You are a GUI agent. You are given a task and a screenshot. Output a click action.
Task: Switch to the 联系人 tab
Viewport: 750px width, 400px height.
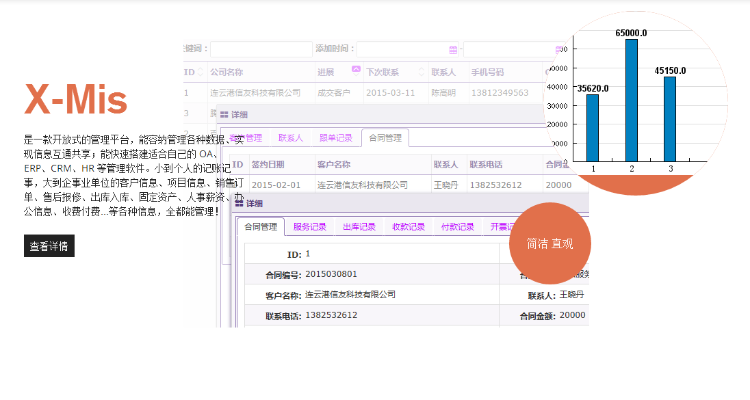(290, 138)
